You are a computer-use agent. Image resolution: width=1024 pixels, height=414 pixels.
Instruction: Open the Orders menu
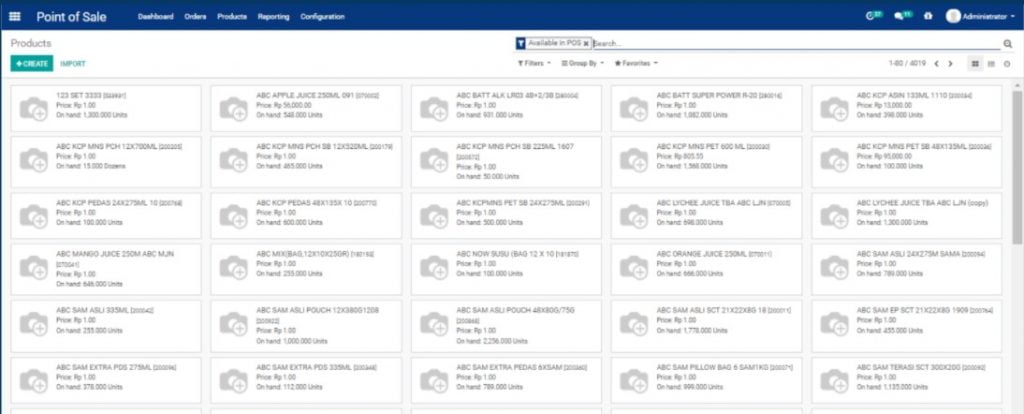[x=195, y=17]
